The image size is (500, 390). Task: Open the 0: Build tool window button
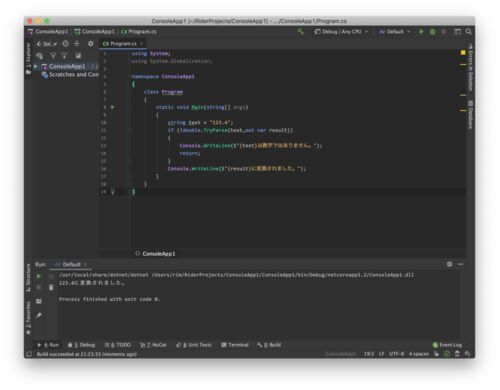(269, 345)
